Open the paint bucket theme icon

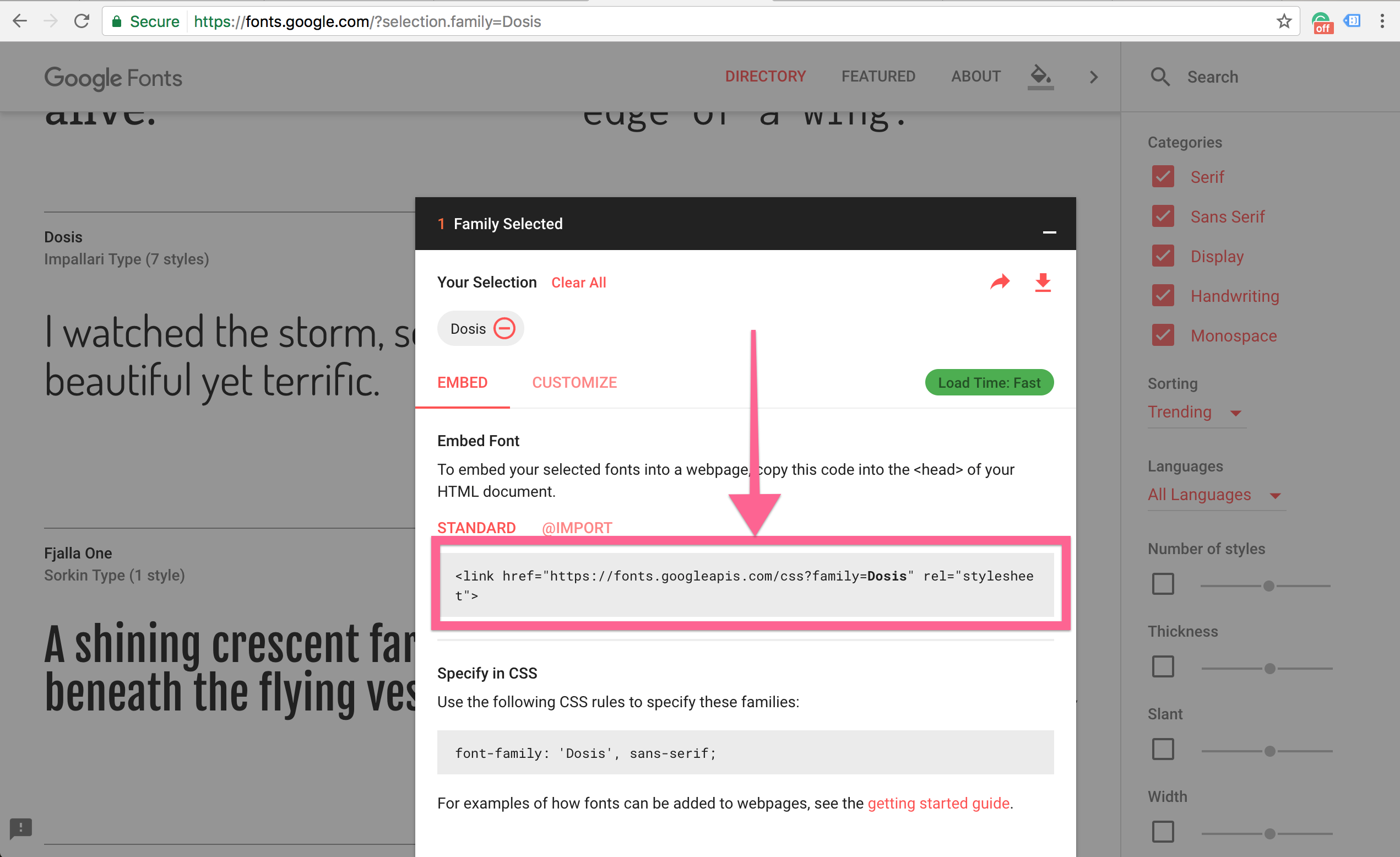click(x=1040, y=75)
